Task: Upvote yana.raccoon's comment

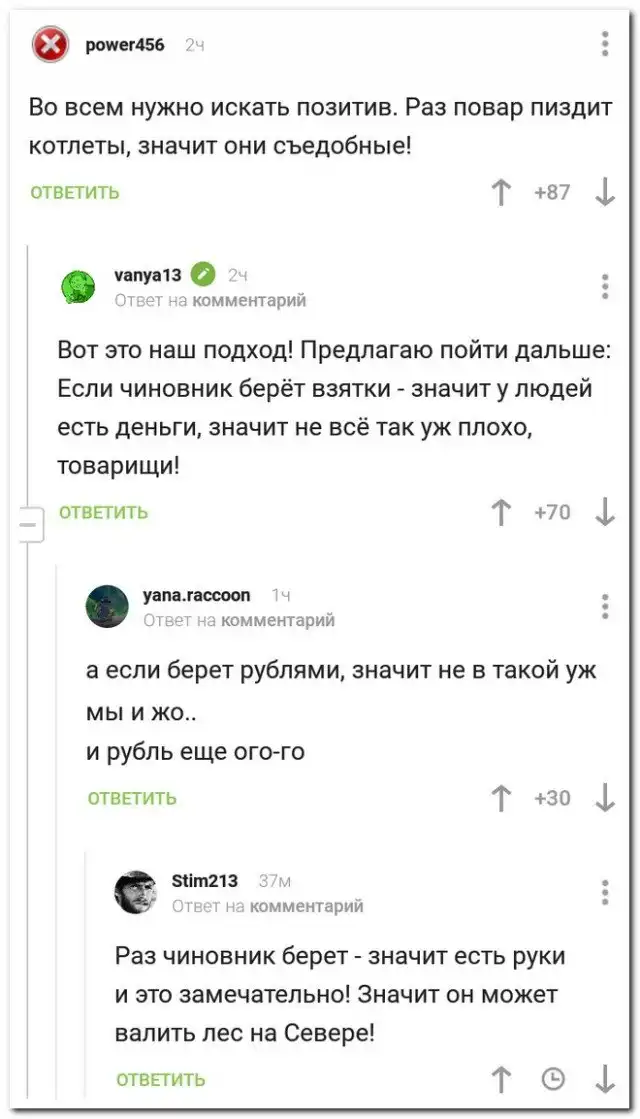Action: coord(501,797)
